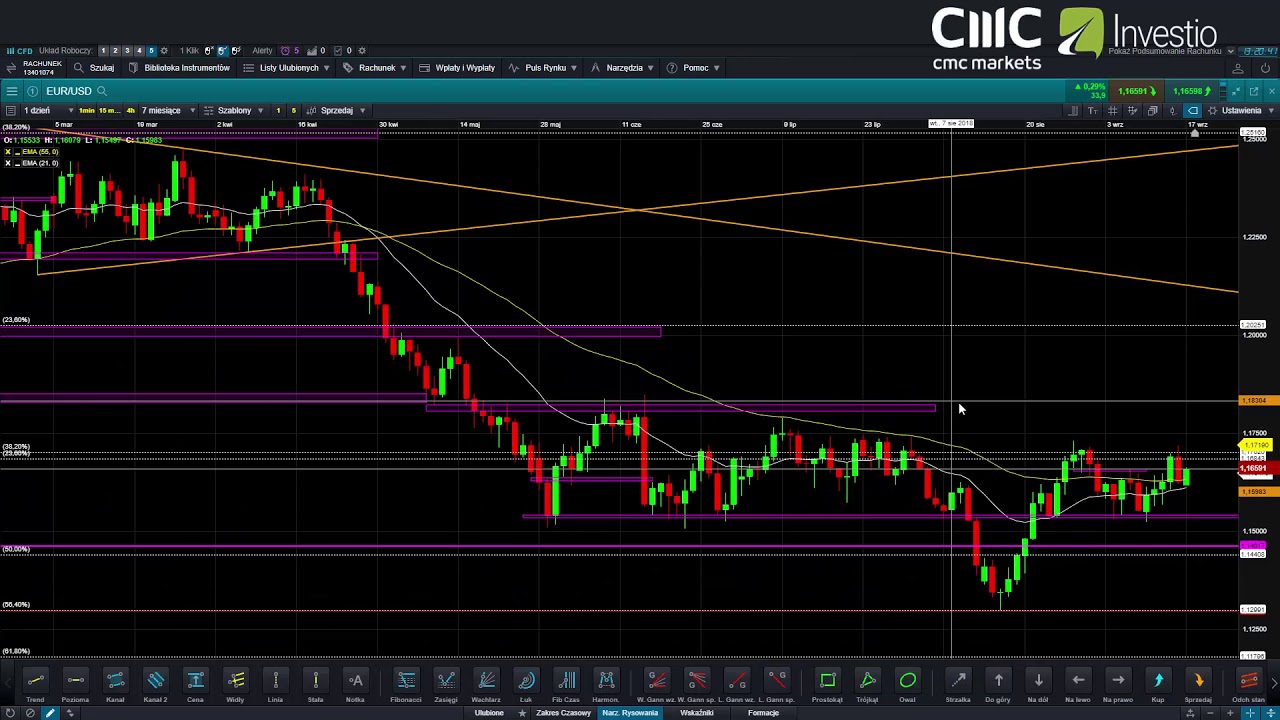Select the Pozioma horizontal line tool
Image resolution: width=1280 pixels, height=720 pixels.
tap(75, 685)
